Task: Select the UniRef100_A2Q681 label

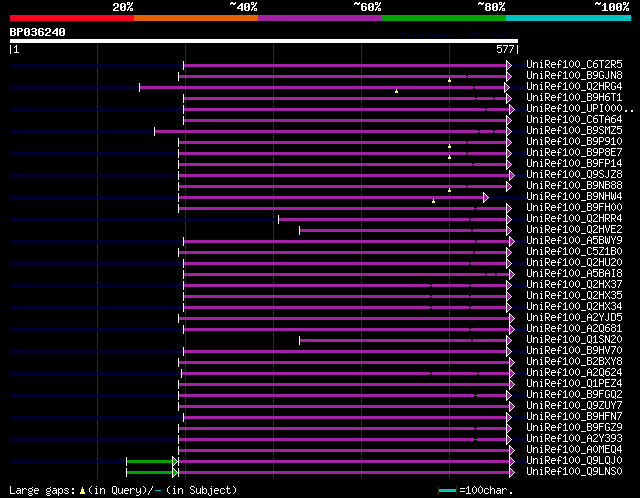Action: (574, 329)
